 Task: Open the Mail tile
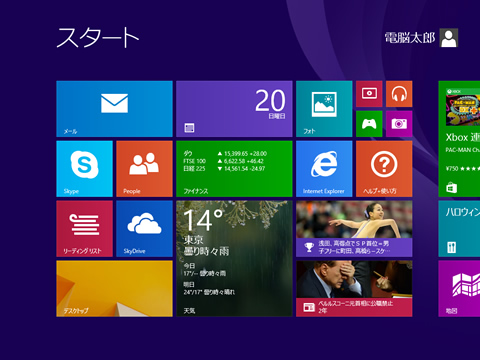pyautogui.click(x=114, y=109)
